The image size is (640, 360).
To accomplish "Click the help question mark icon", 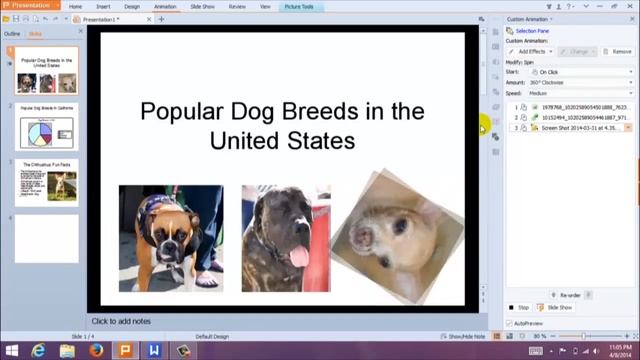I will click(568, 7).
